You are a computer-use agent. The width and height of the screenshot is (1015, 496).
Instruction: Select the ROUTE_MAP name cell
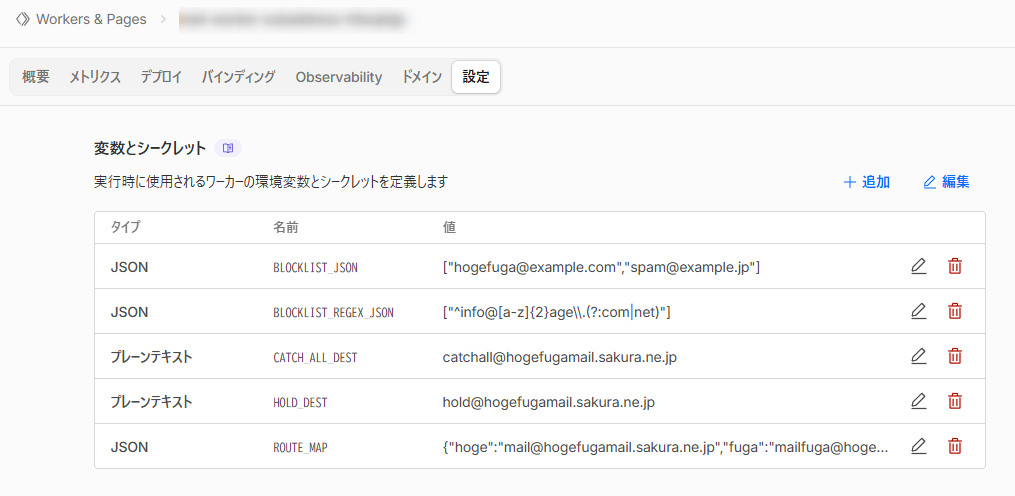300,447
